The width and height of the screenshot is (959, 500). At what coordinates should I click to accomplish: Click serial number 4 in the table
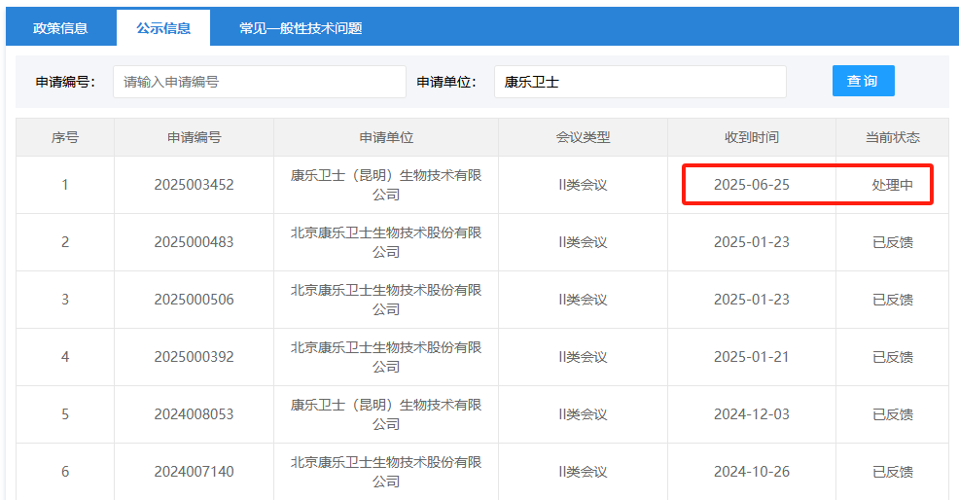pos(65,357)
